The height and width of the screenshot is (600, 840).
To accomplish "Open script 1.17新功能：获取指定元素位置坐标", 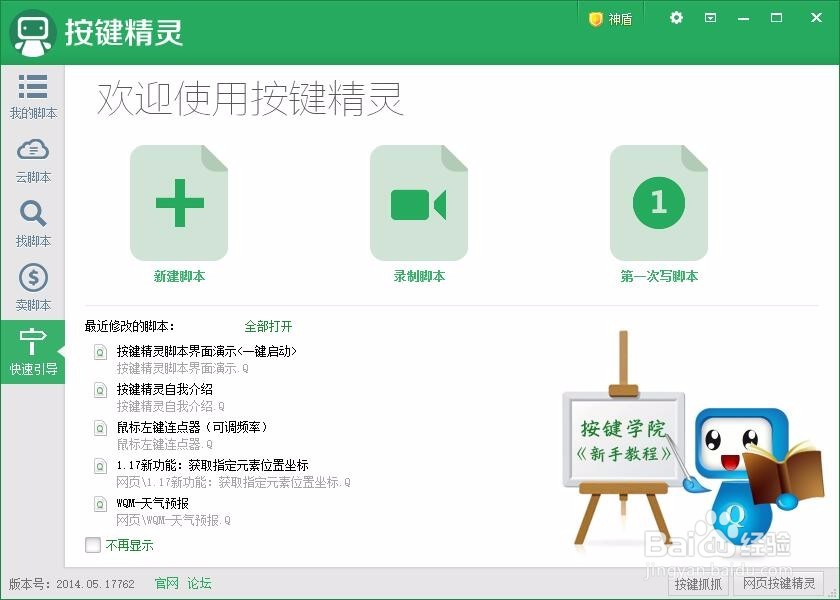I will pos(213,466).
